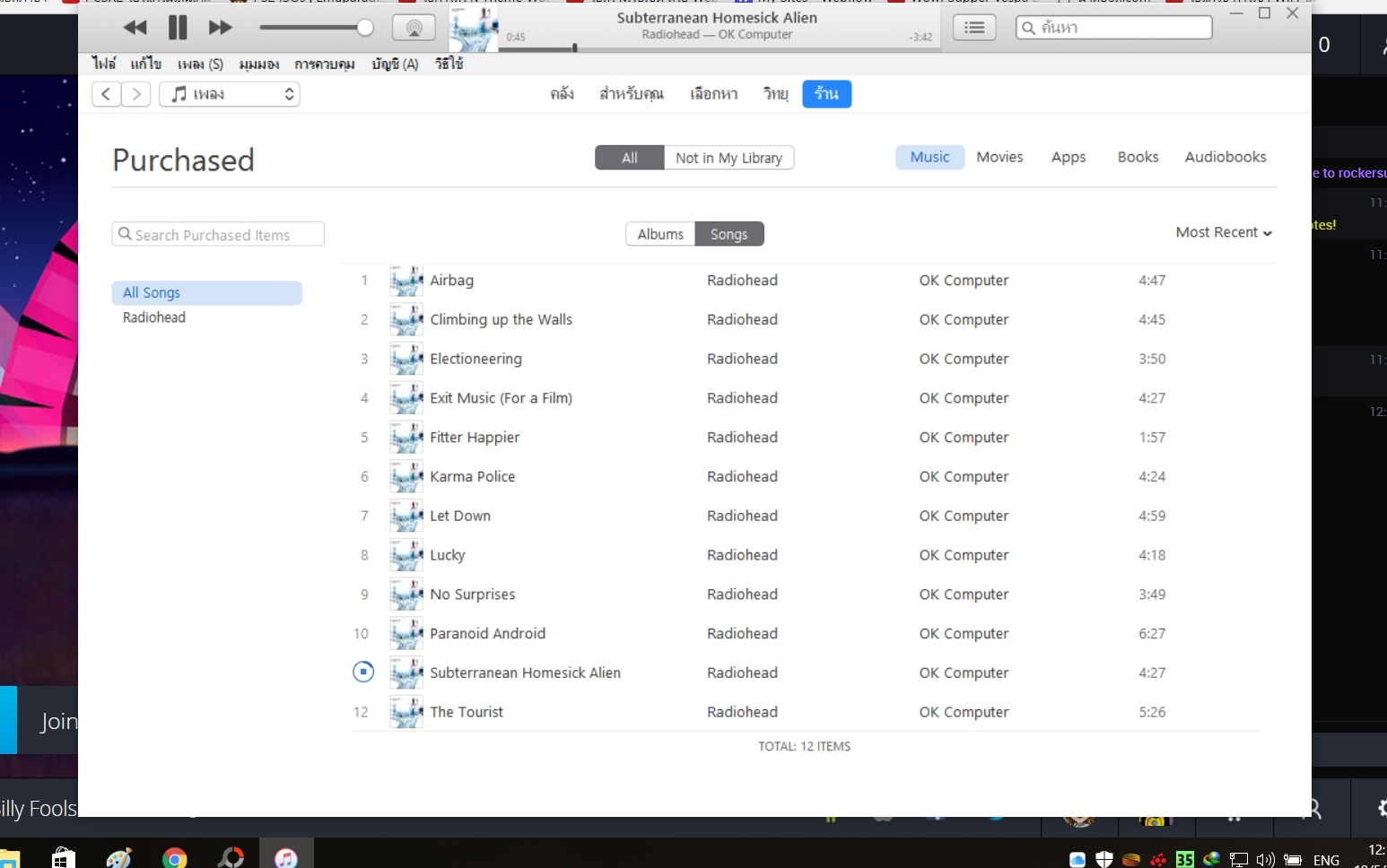Show purchased Audiobooks
This screenshot has height=868, width=1387.
1226,157
